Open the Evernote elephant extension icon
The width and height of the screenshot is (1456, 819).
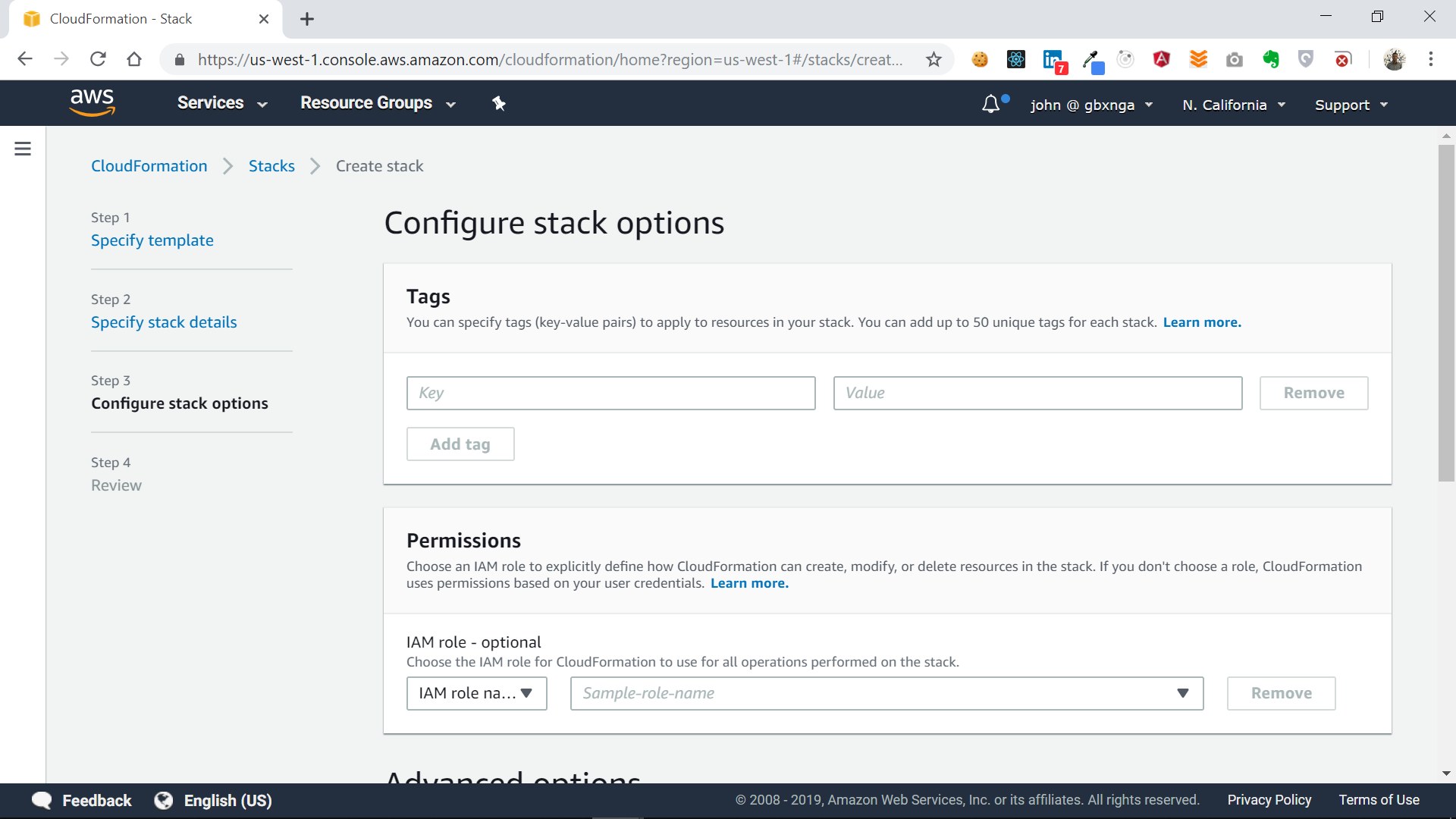[x=1271, y=59]
